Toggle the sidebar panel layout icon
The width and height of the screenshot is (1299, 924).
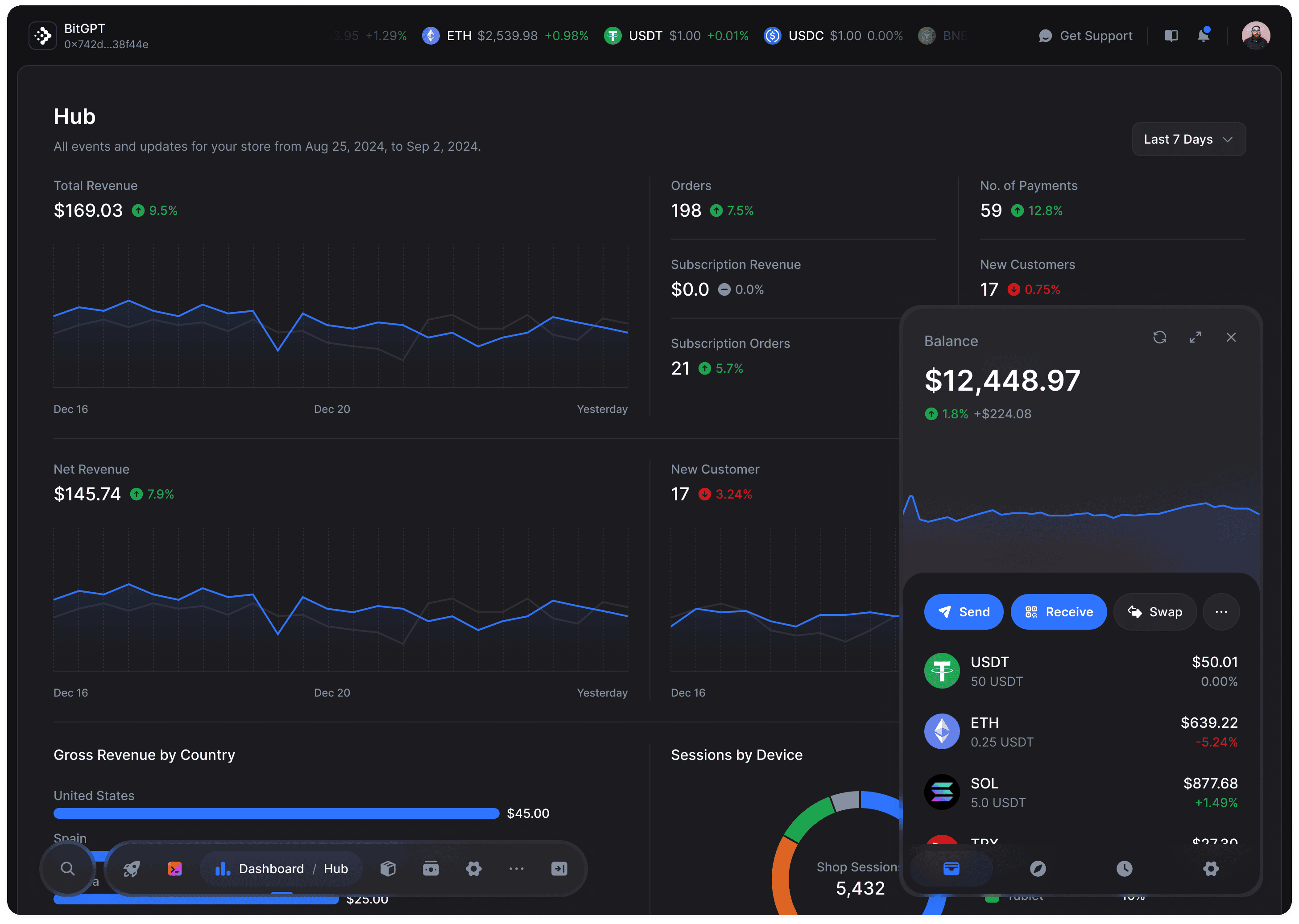[1171, 36]
